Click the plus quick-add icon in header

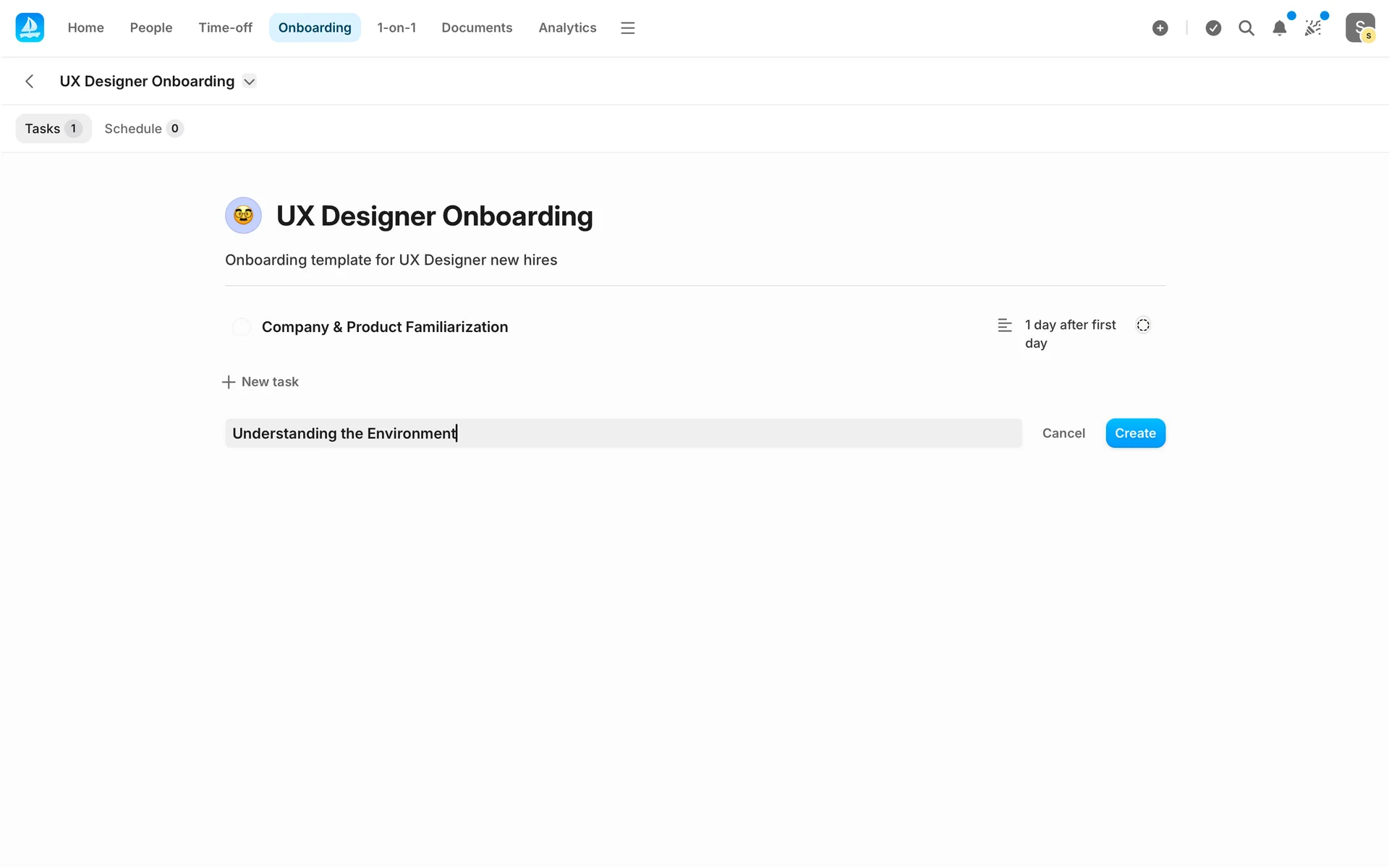tap(1160, 28)
